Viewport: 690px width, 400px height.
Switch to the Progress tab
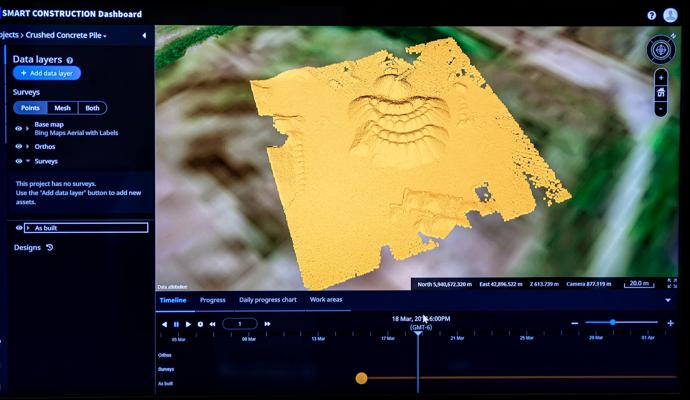pyautogui.click(x=212, y=300)
